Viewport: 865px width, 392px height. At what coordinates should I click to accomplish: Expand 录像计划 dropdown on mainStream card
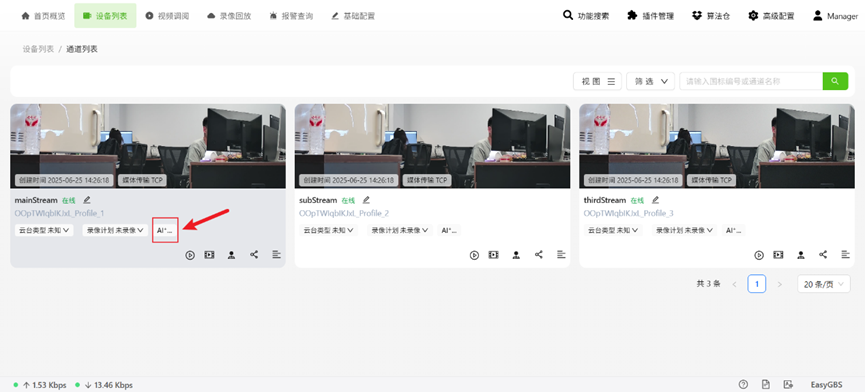coord(116,230)
